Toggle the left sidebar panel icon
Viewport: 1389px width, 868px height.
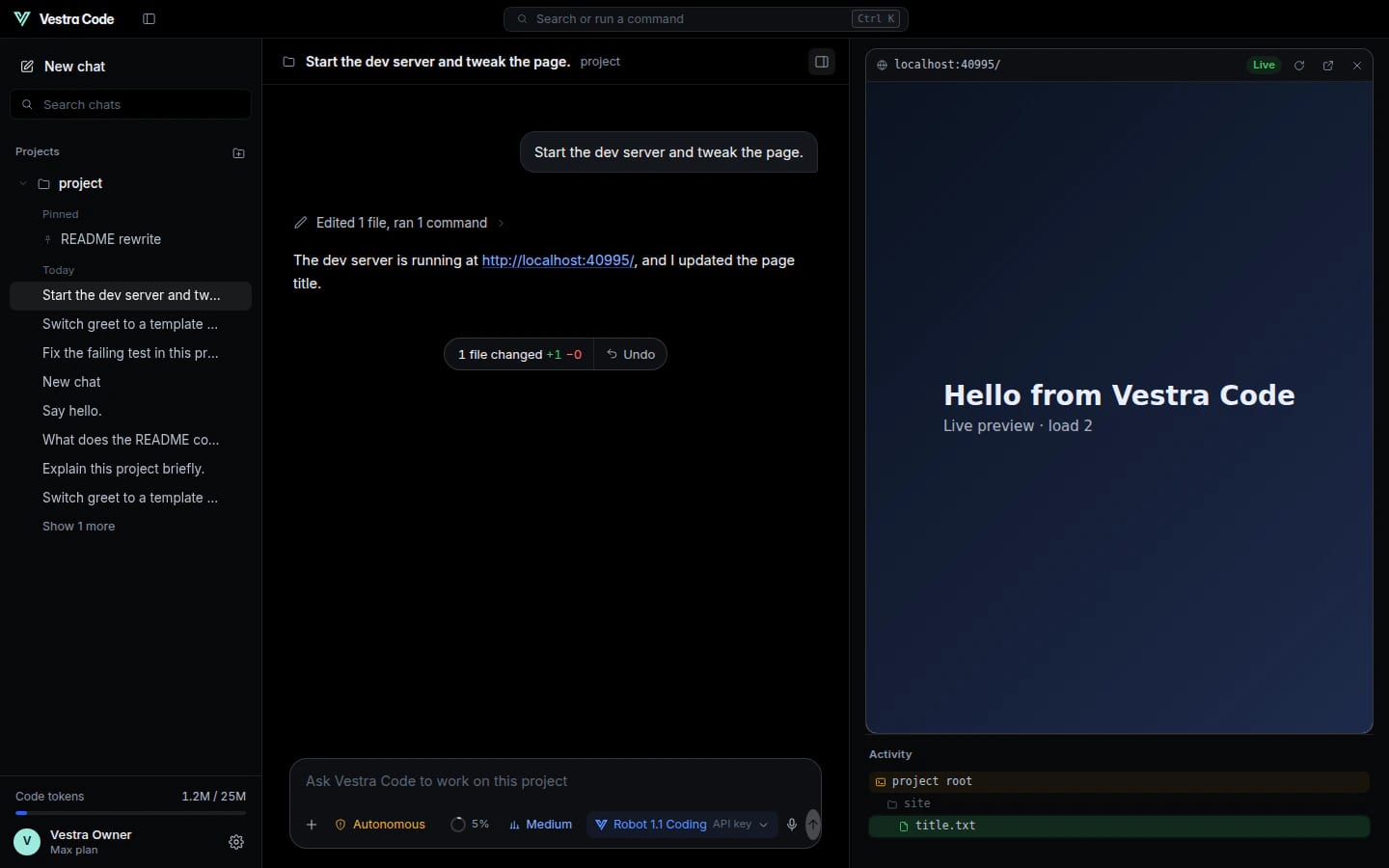coord(149,18)
